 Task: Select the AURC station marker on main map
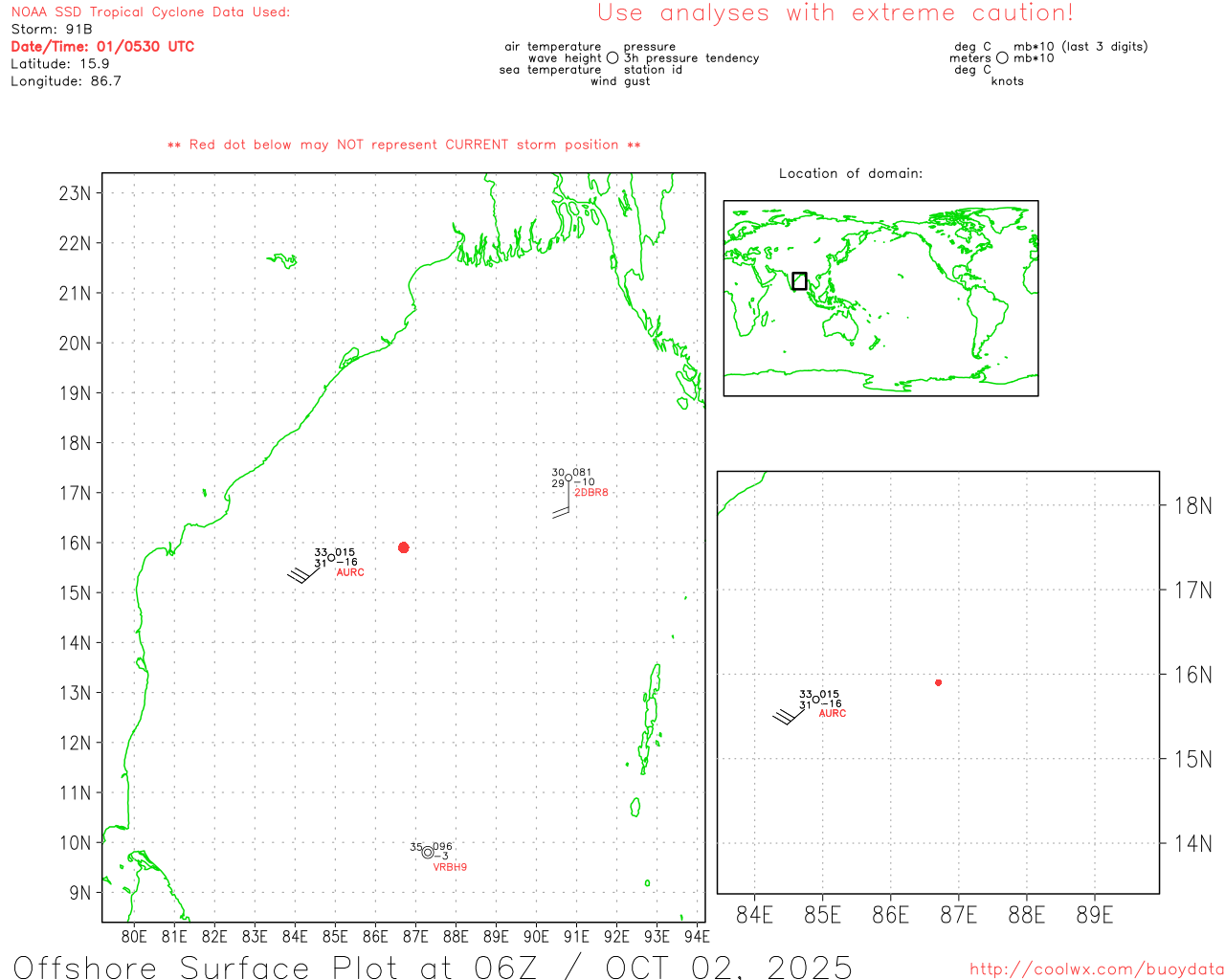(332, 557)
